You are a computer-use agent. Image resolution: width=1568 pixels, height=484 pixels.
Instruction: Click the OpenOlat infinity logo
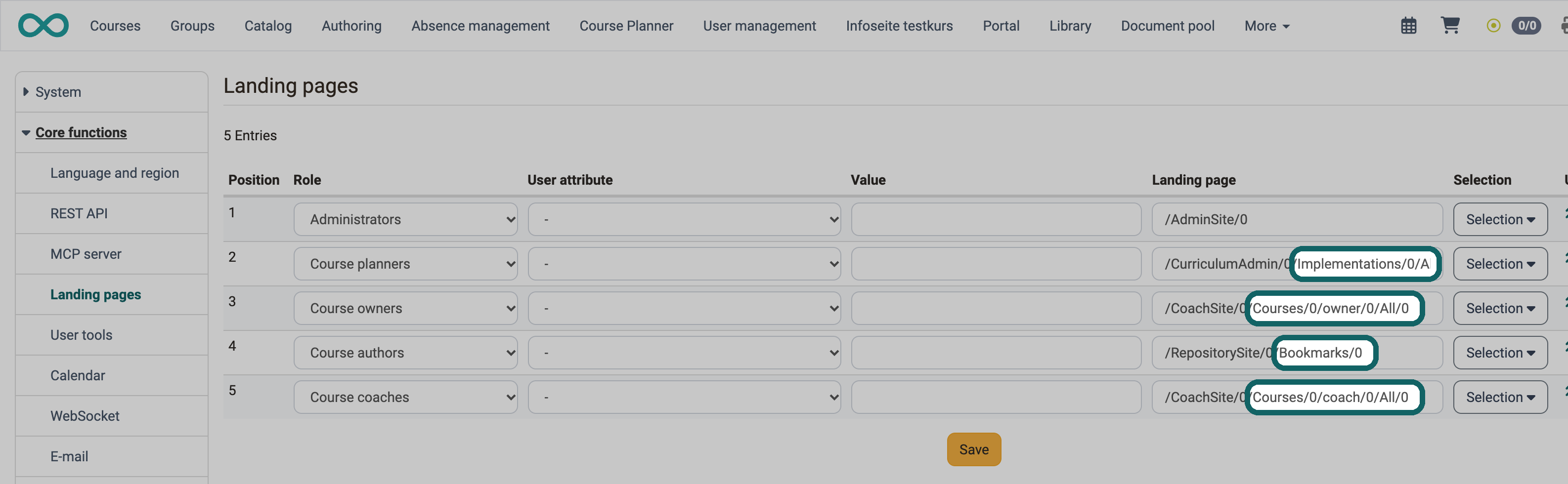[43, 26]
